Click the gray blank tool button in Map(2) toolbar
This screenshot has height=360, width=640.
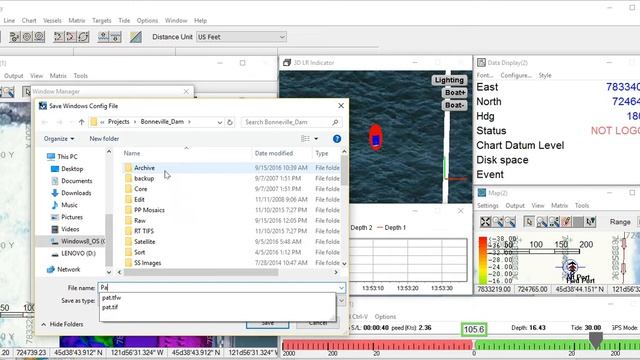(578, 222)
